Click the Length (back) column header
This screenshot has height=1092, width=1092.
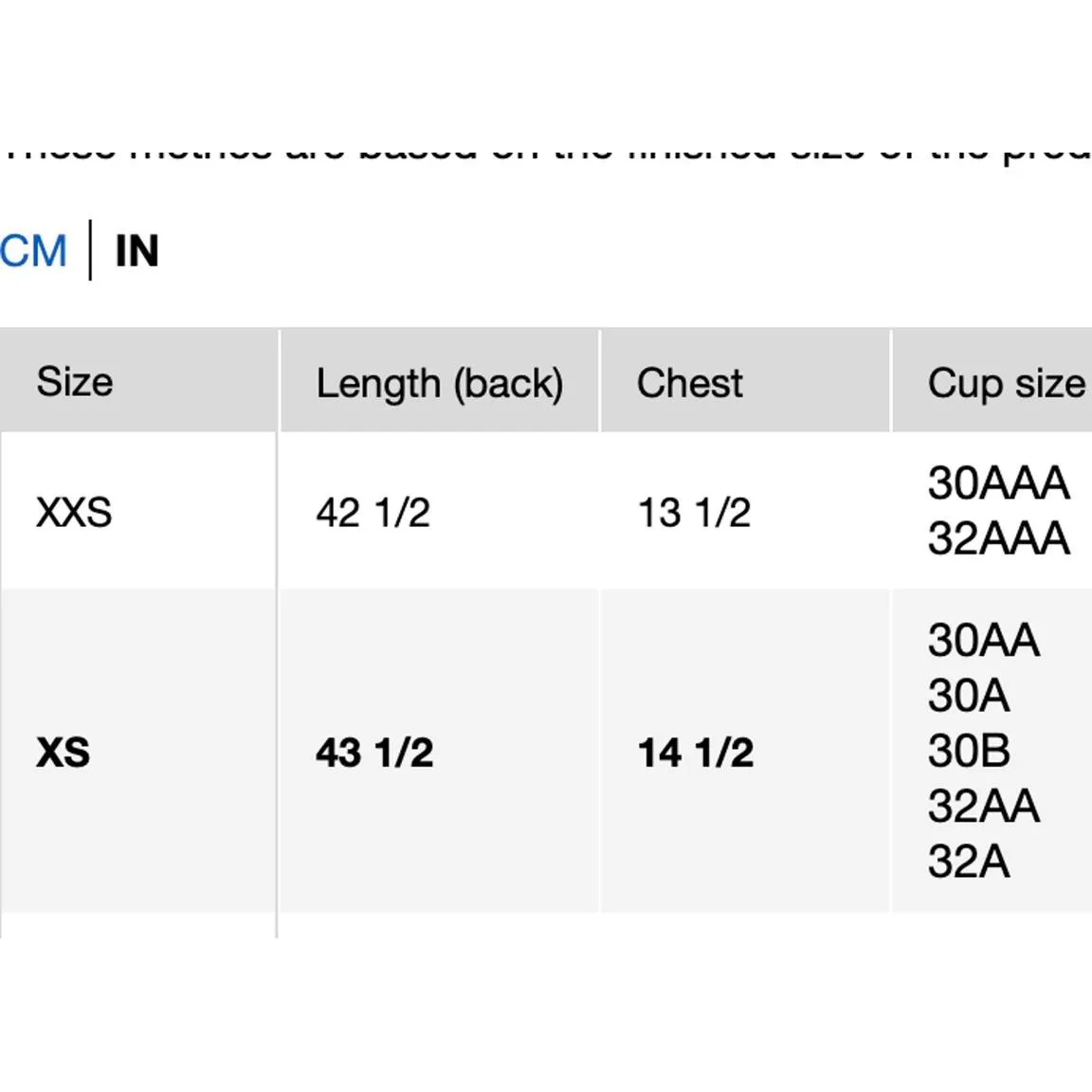(x=439, y=384)
